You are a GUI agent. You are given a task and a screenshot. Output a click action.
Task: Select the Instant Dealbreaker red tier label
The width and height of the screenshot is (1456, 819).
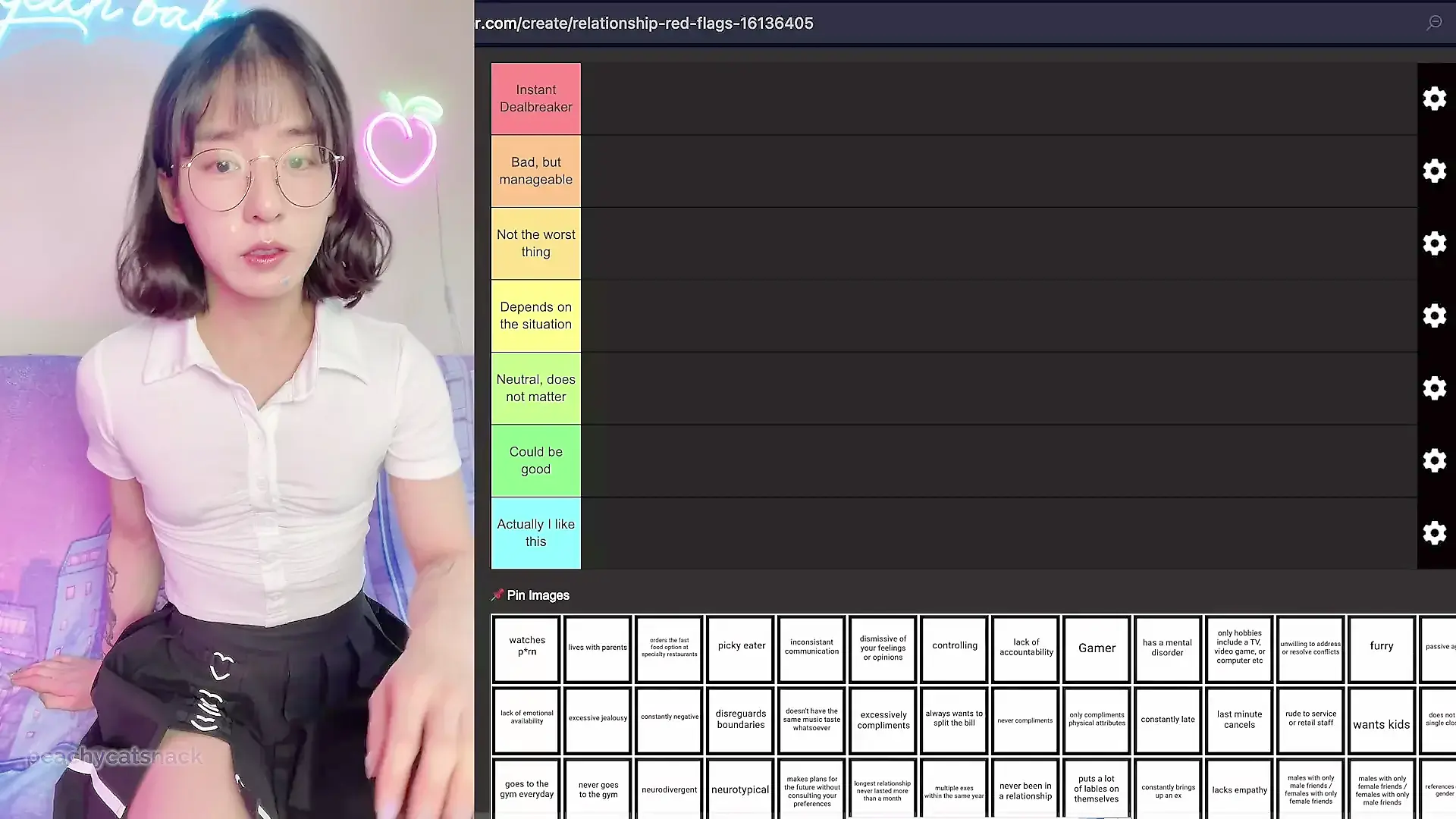pyautogui.click(x=536, y=99)
